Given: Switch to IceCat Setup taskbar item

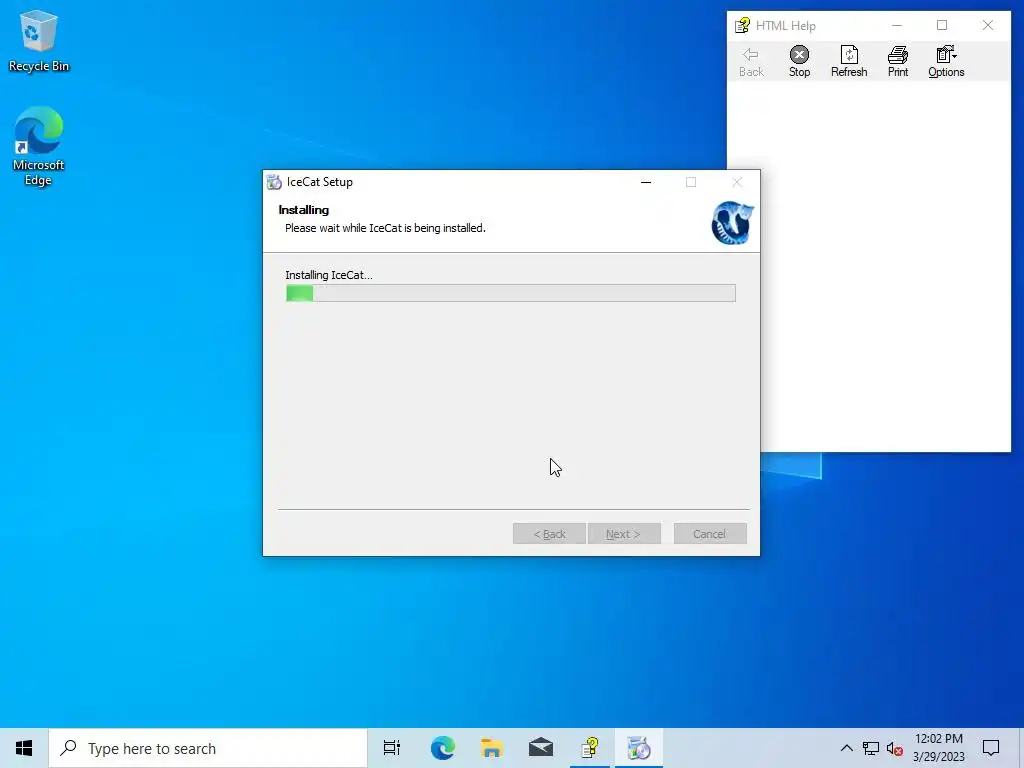Looking at the screenshot, I should tap(639, 748).
